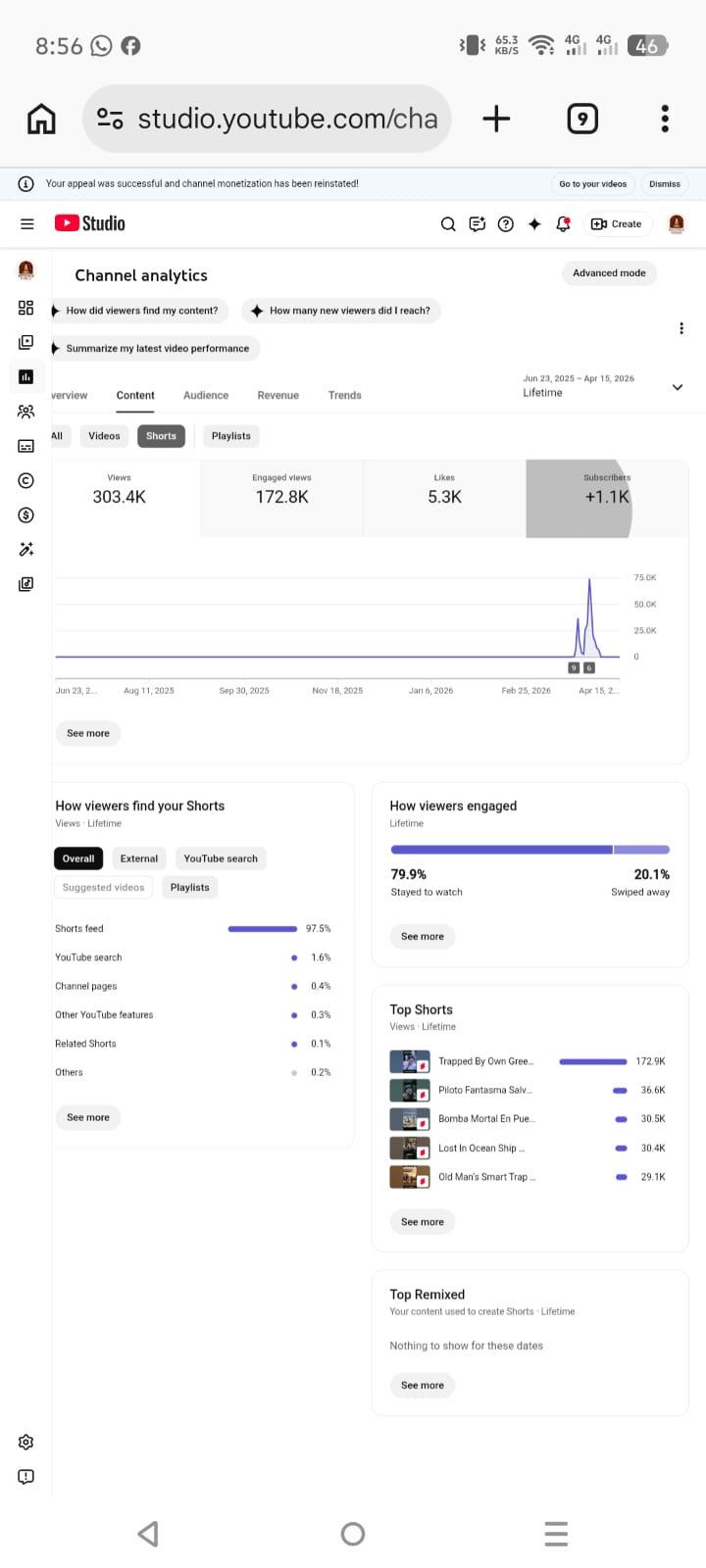The image size is (706, 1568).
Task: Open the Community icon in sidebar
Action: 26,412
